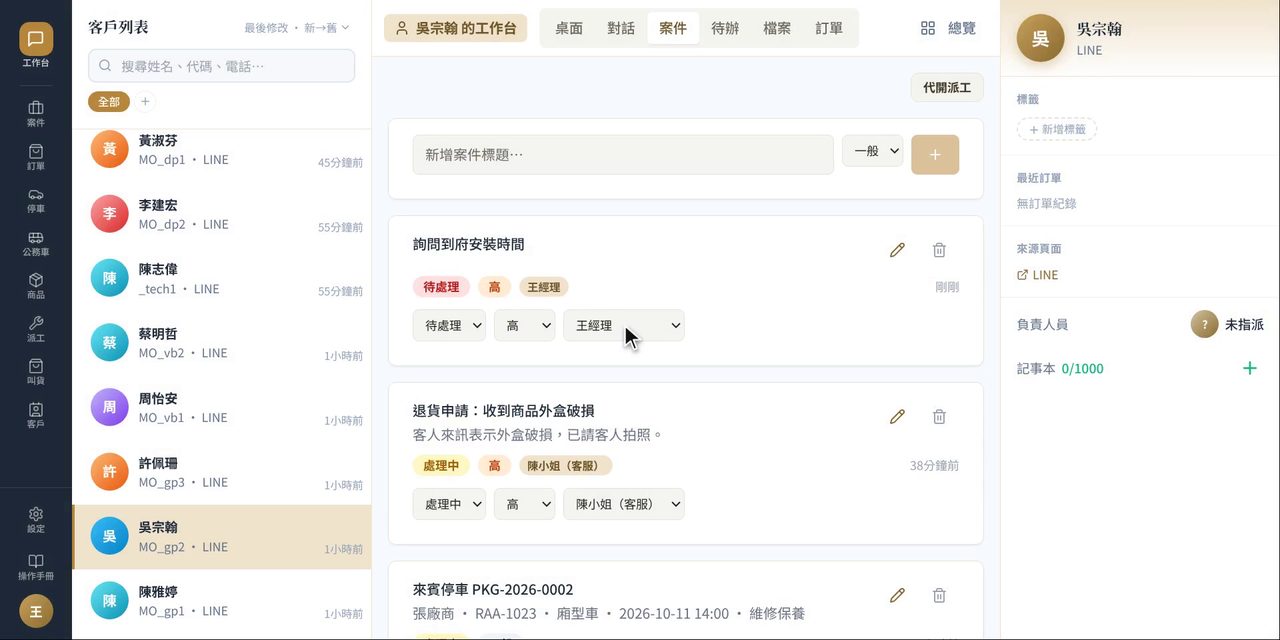Add a new customer filter tag with plus
Viewport: 1280px width, 640px height.
click(x=145, y=101)
